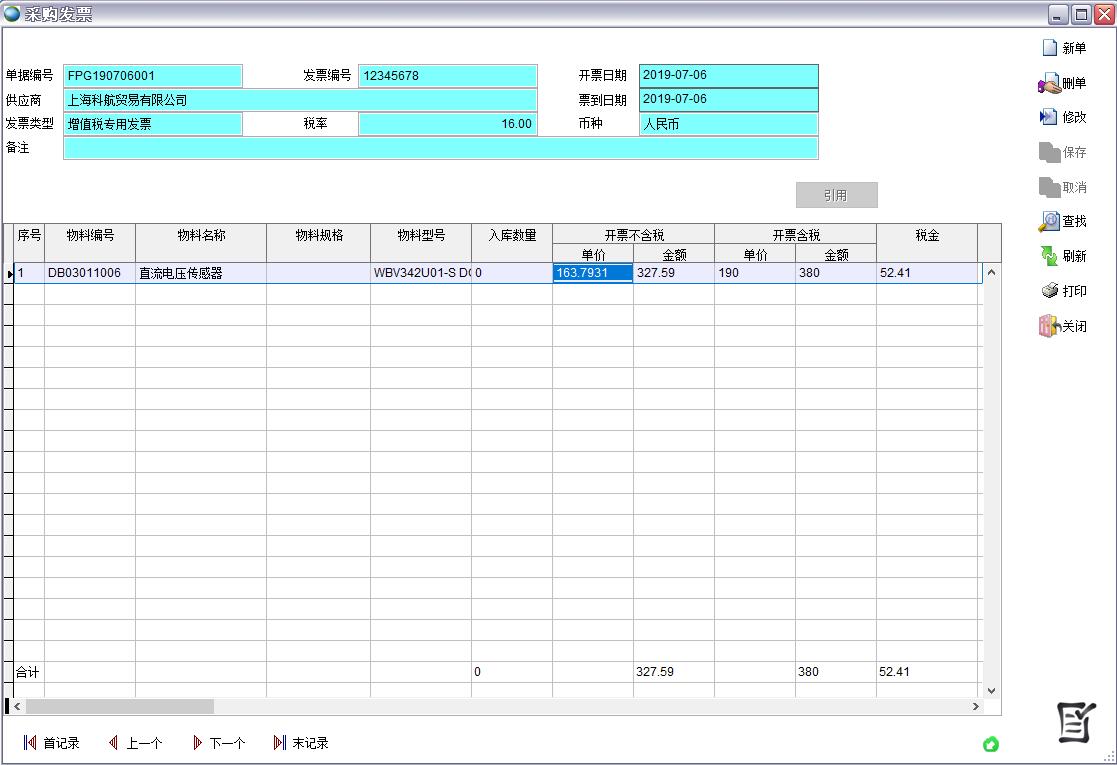Image resolution: width=1117 pixels, height=765 pixels.
Task: Click the 修改 edit icon
Action: (1050, 117)
